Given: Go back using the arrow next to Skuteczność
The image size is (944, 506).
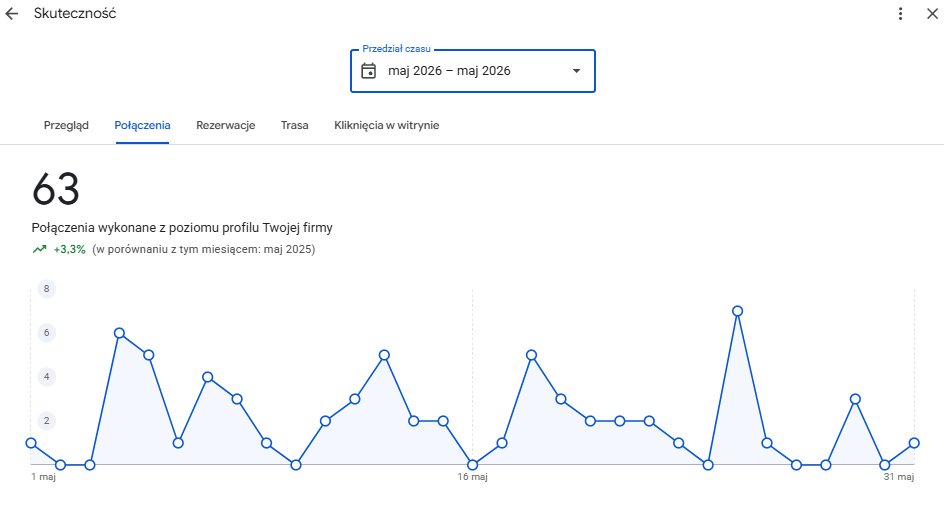Looking at the screenshot, I should pos(12,14).
